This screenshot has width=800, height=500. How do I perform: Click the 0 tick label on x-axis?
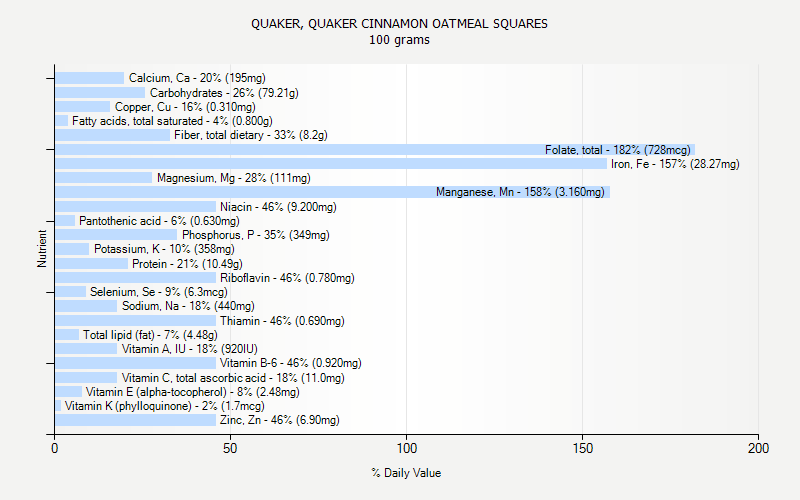55,448
